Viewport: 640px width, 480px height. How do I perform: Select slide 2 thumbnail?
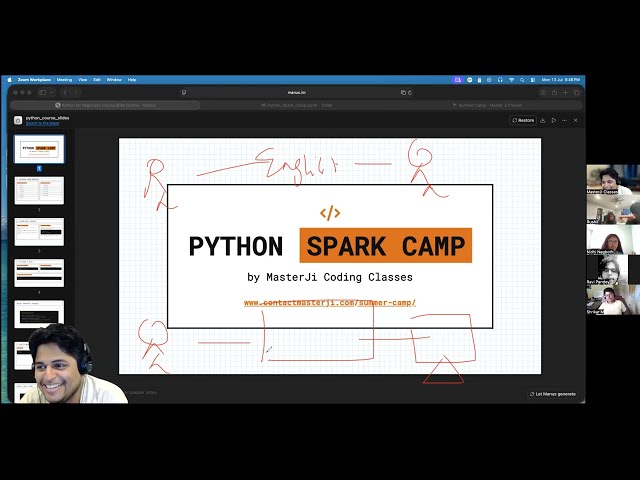tap(39, 191)
